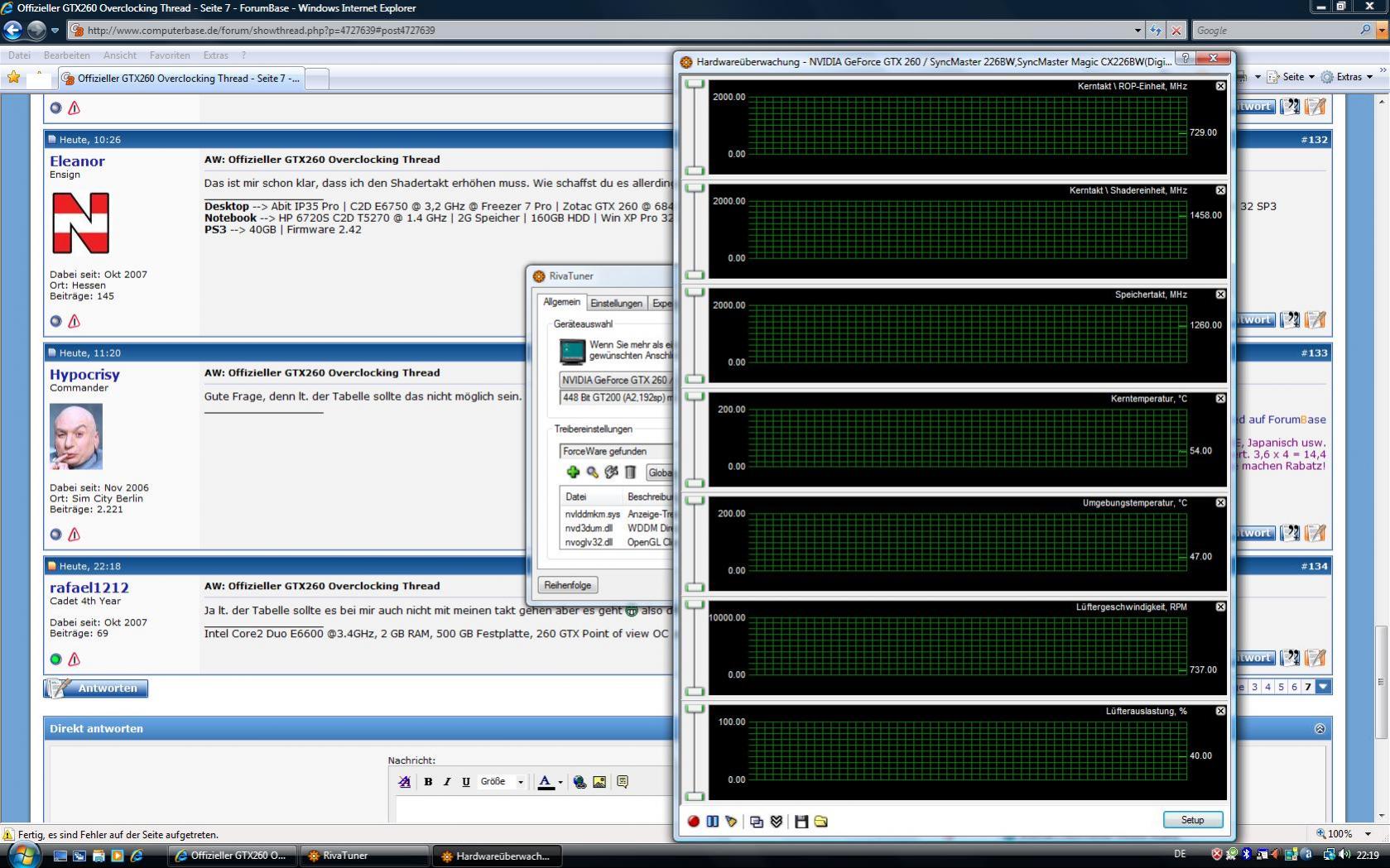Close the Umgebungstemperatur graph
Image resolution: width=1390 pixels, height=868 pixels.
(x=1220, y=503)
